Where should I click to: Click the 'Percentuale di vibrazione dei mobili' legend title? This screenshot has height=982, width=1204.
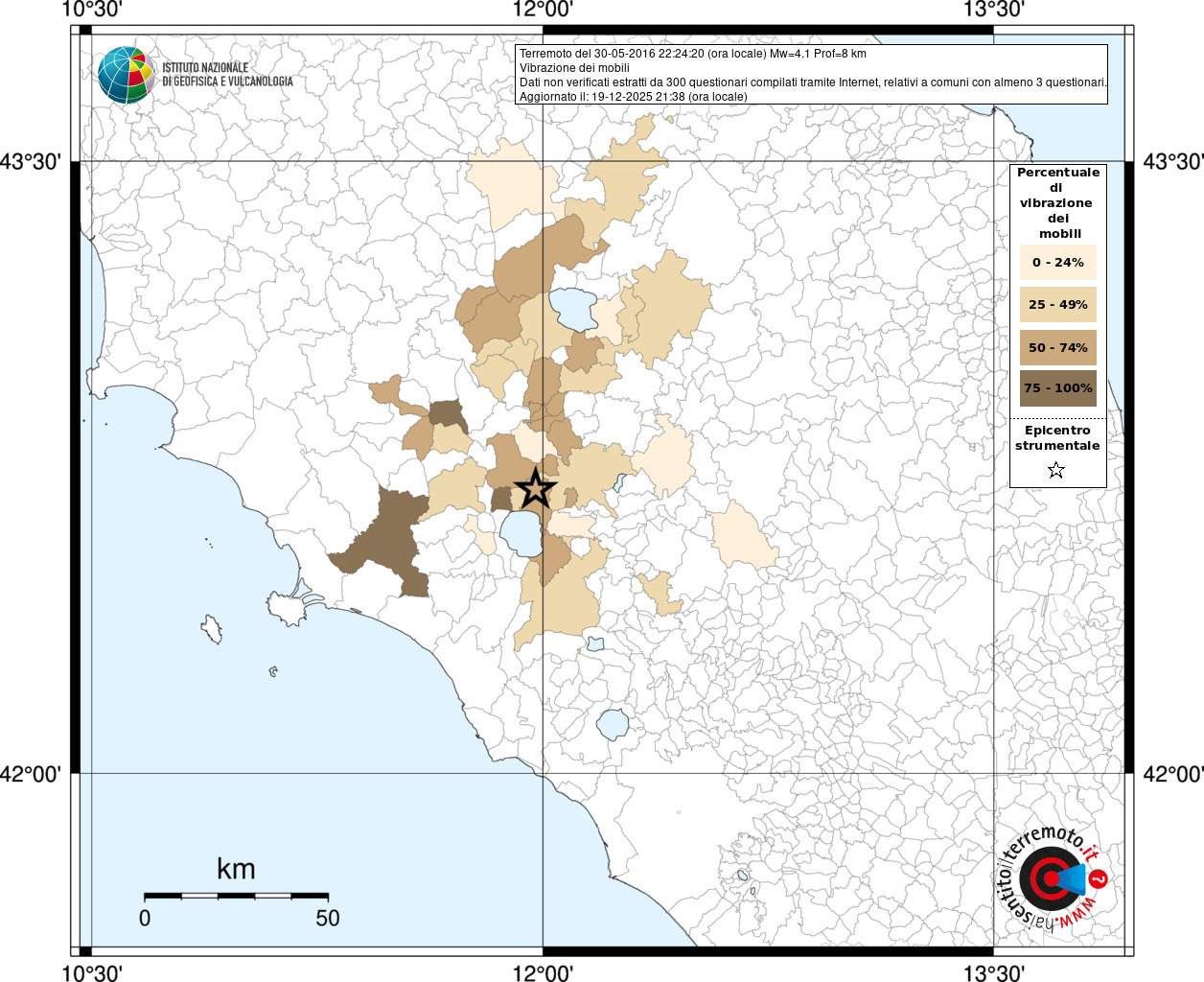coord(1058,202)
